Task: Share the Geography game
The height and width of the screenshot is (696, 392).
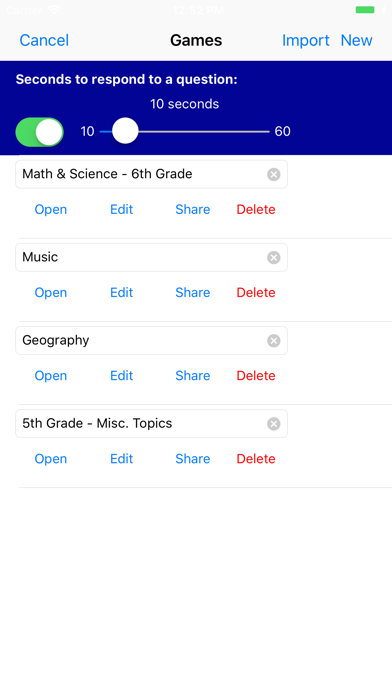Action: (192, 376)
